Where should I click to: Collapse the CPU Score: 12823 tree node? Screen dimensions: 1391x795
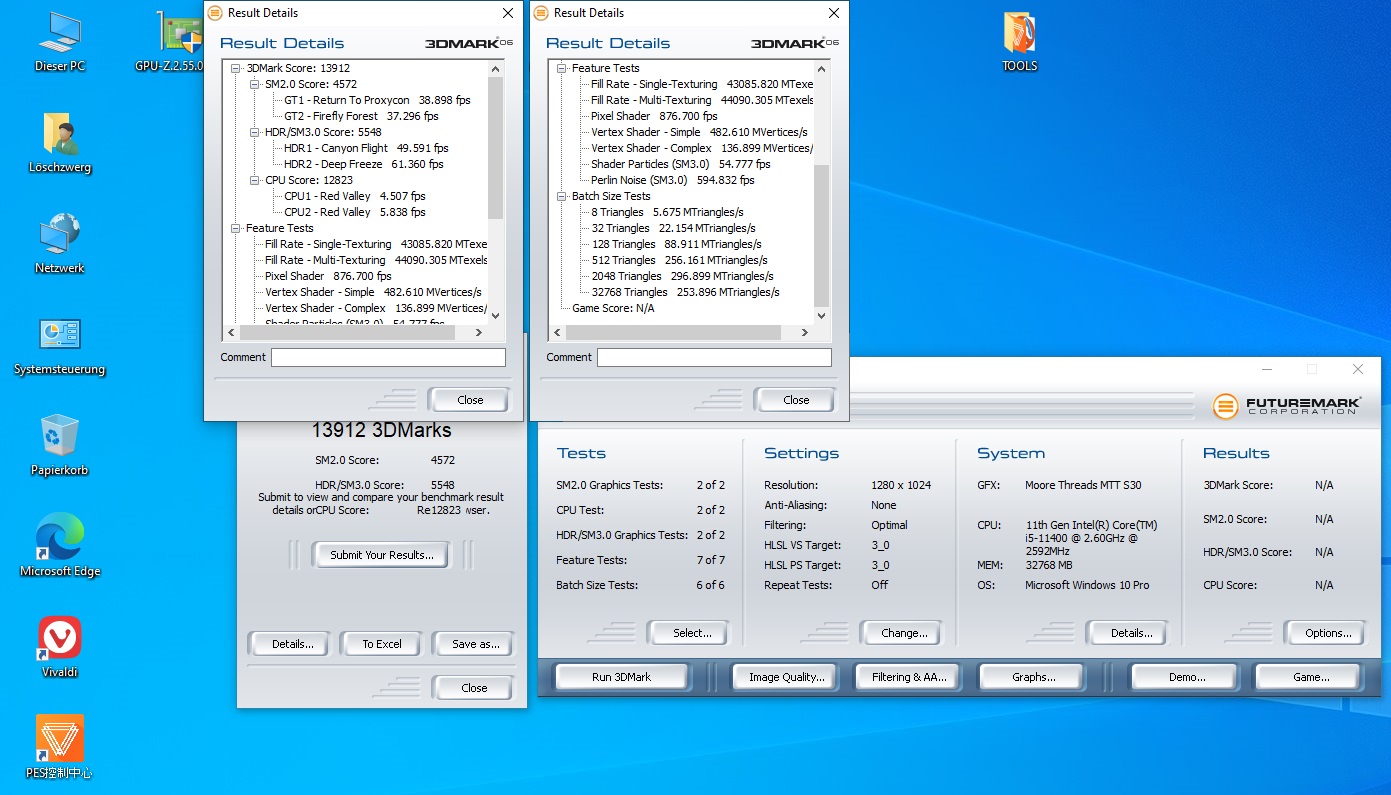tap(255, 180)
